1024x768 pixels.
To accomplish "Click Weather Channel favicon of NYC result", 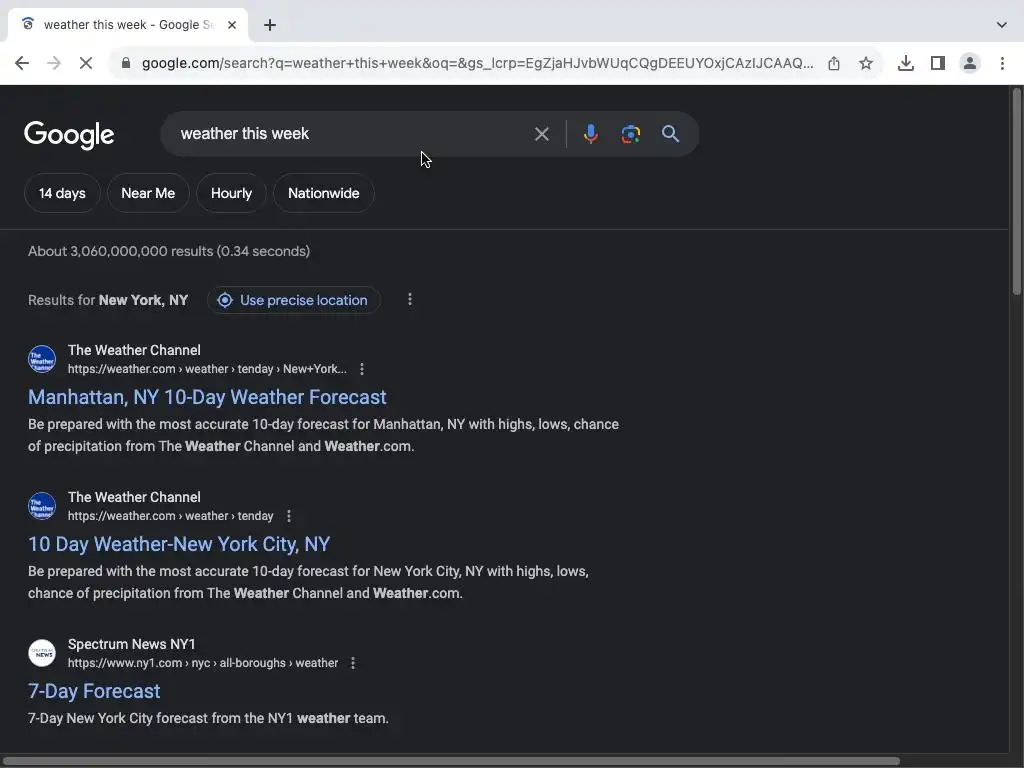I will (x=42, y=506).
